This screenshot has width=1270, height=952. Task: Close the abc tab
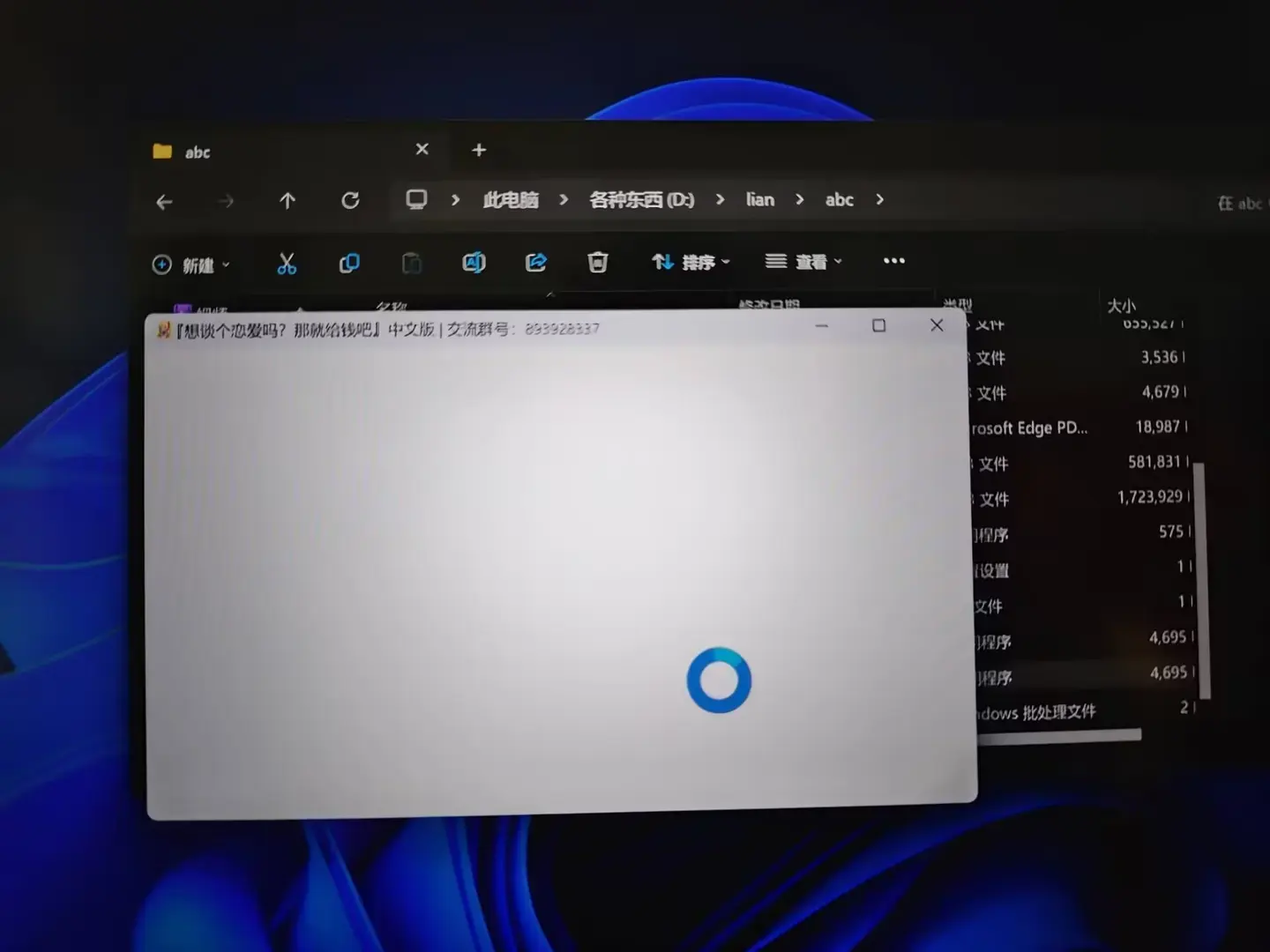click(422, 149)
